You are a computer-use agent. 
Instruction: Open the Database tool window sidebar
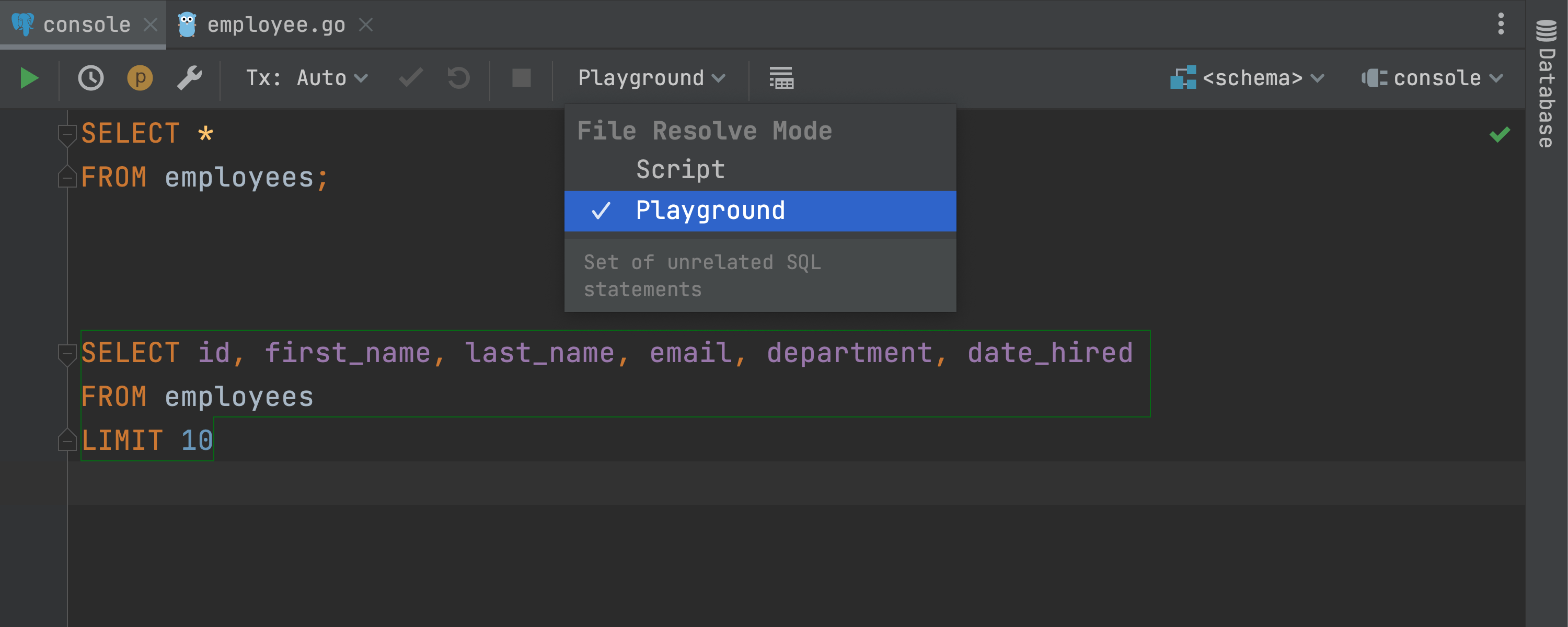pos(1546,85)
